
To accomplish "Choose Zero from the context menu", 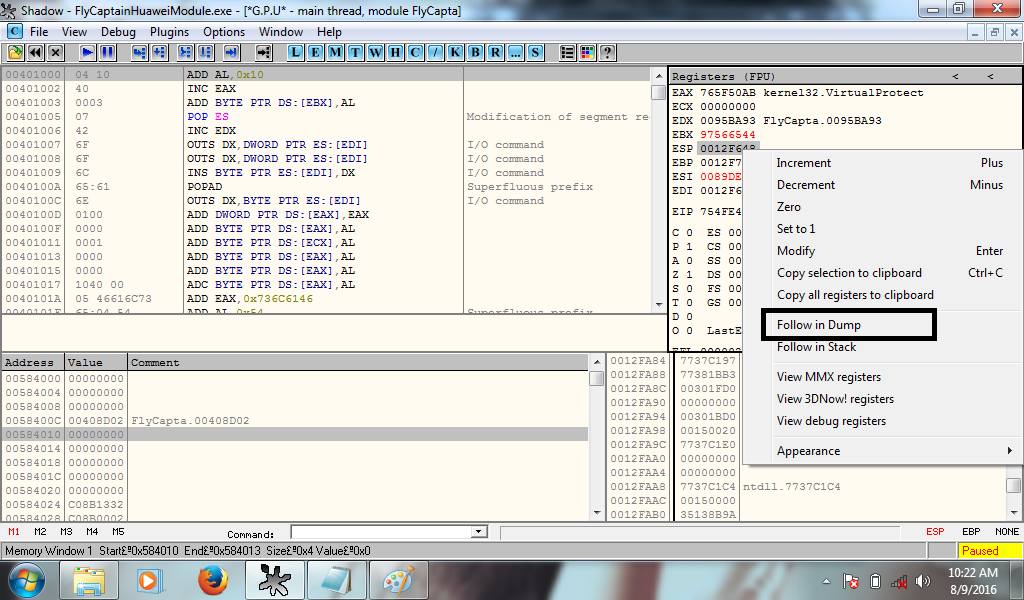I will point(882,207).
